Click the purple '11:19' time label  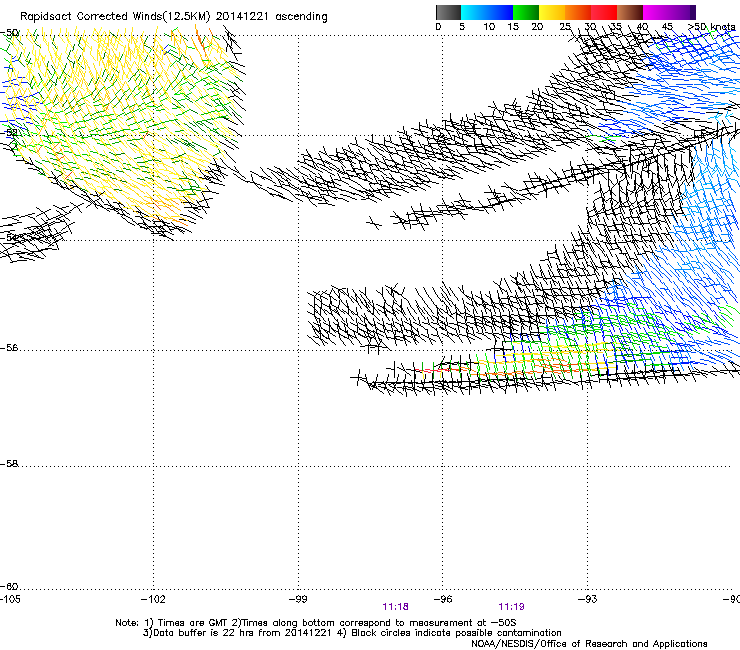[512, 607]
